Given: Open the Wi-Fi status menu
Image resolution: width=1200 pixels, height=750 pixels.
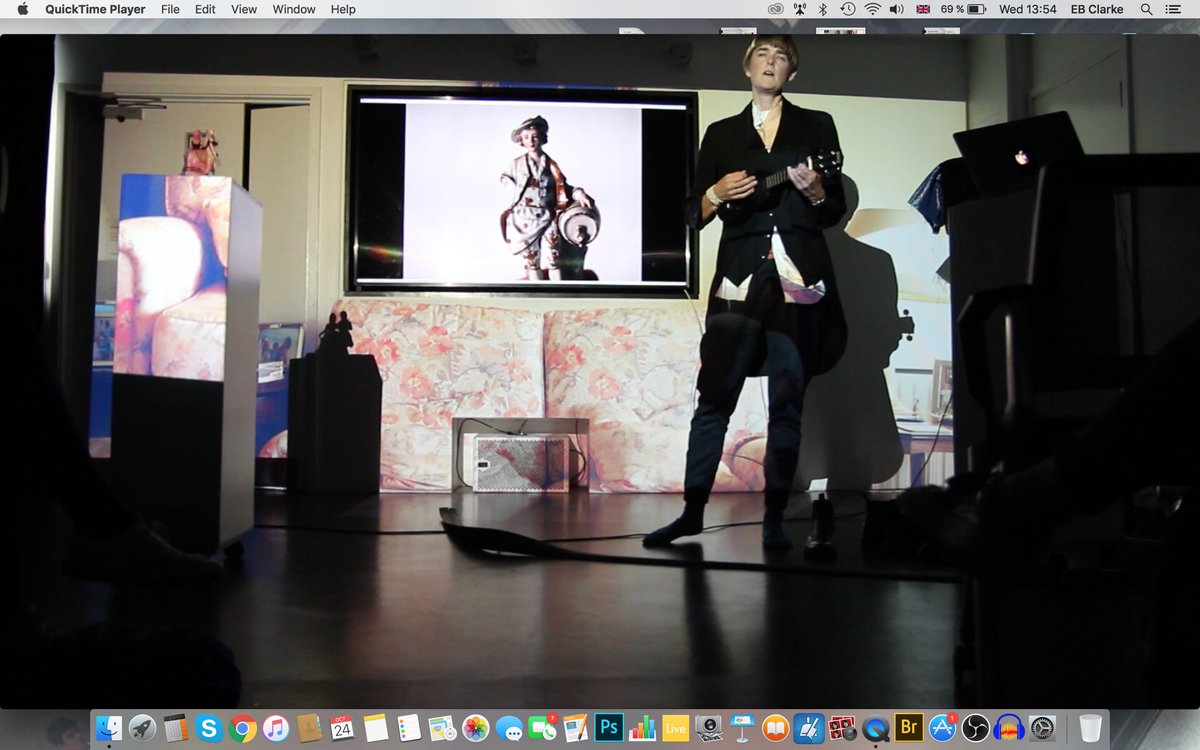Looking at the screenshot, I should click(872, 9).
